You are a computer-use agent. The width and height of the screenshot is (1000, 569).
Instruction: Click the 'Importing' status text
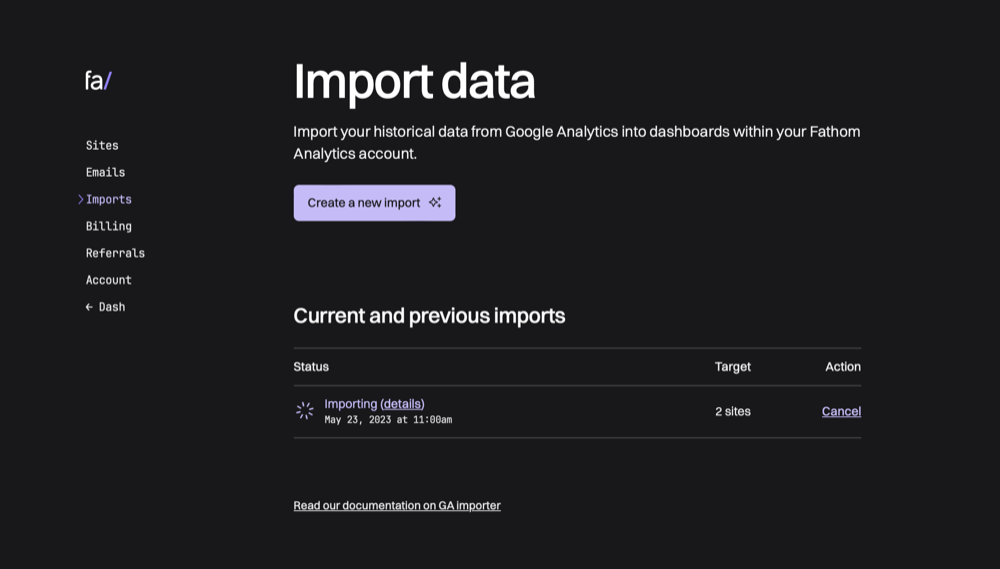point(351,404)
